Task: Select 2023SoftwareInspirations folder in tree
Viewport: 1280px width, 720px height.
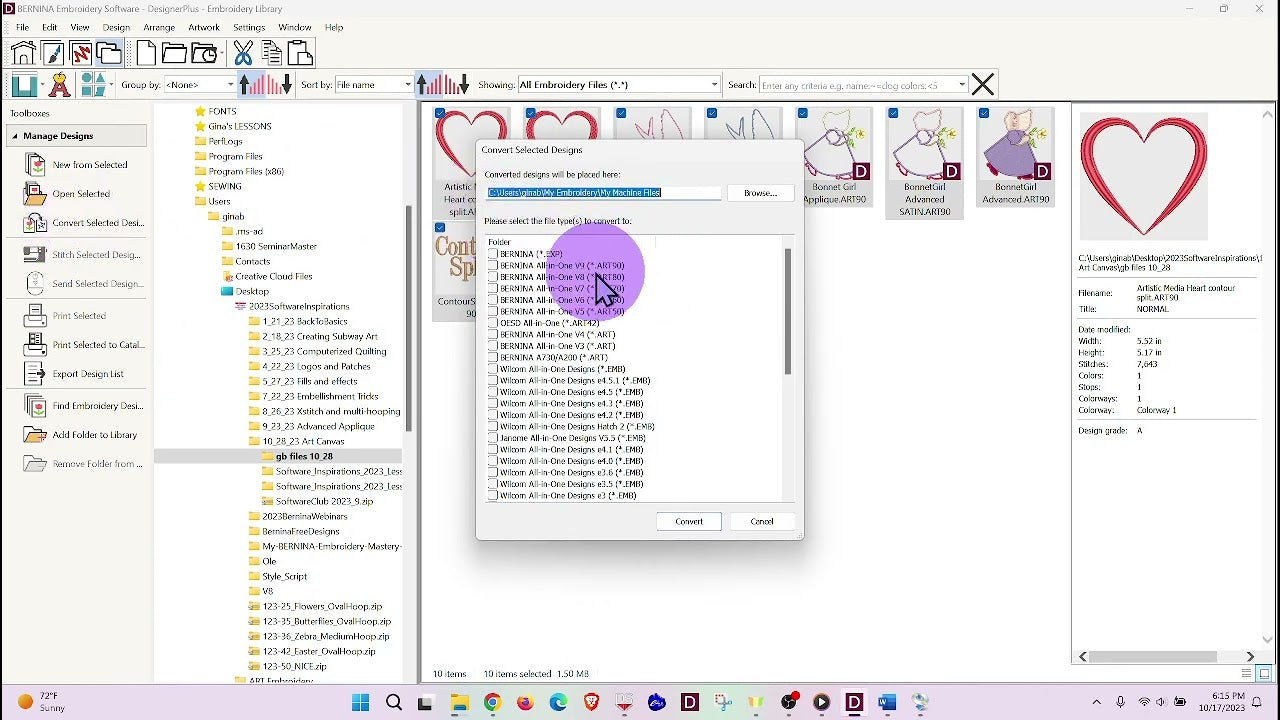Action: pos(299,306)
